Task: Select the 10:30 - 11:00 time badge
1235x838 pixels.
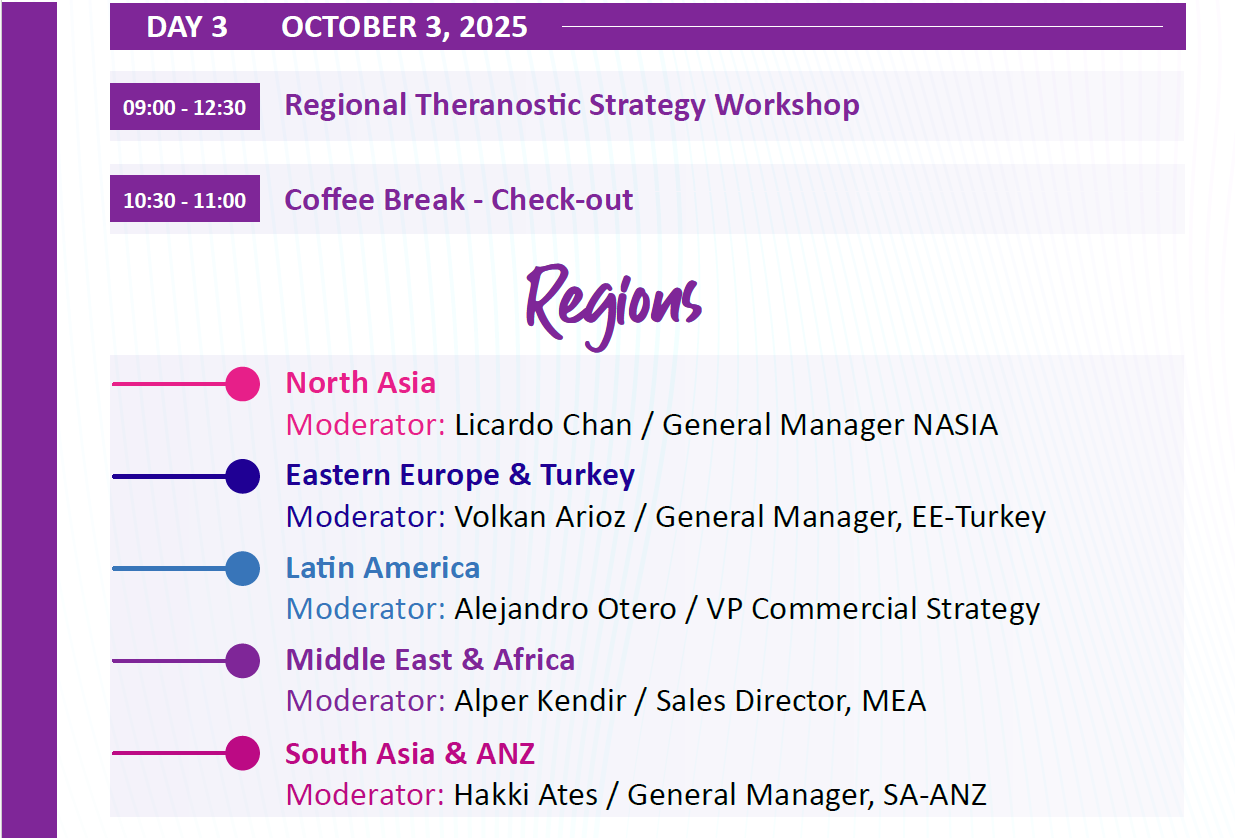Action: (x=184, y=200)
